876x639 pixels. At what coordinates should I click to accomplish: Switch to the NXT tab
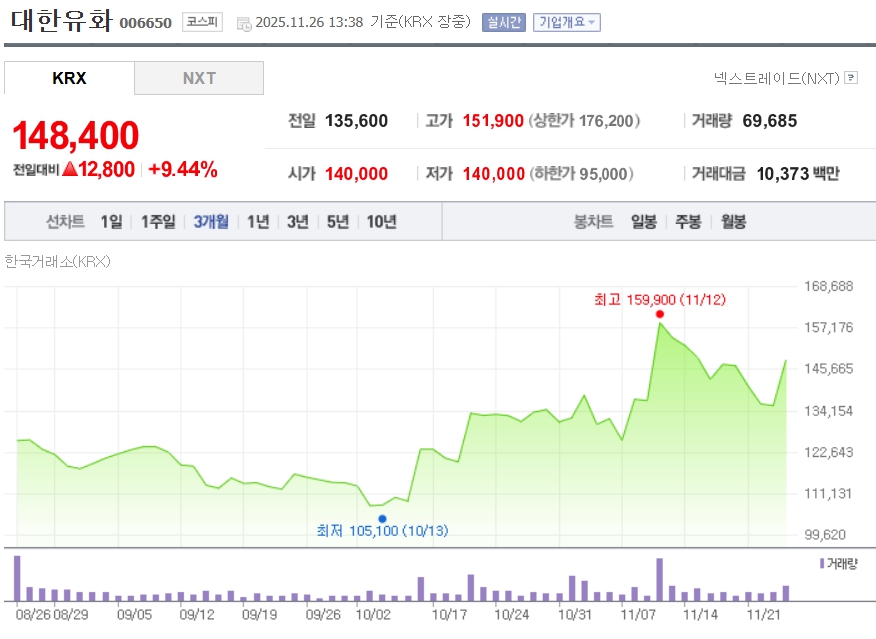(x=199, y=78)
